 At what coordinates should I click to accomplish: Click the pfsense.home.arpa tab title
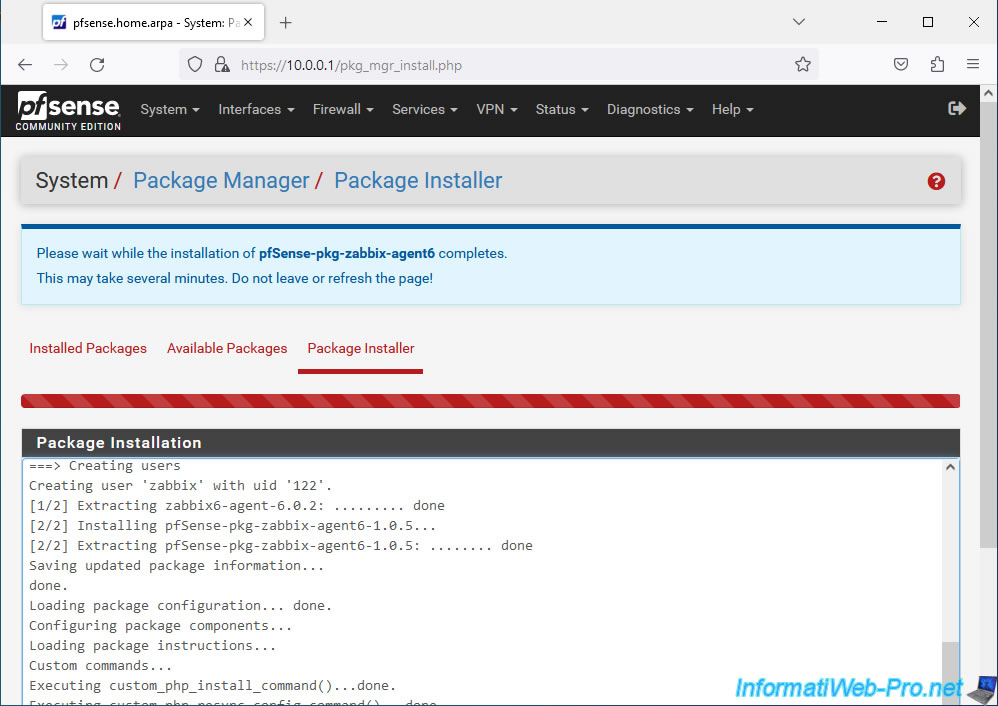coord(156,23)
